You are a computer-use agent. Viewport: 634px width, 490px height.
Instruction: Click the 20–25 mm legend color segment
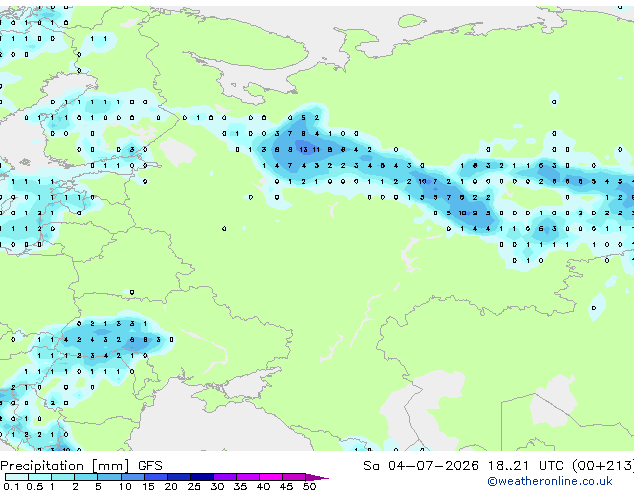[178, 477]
